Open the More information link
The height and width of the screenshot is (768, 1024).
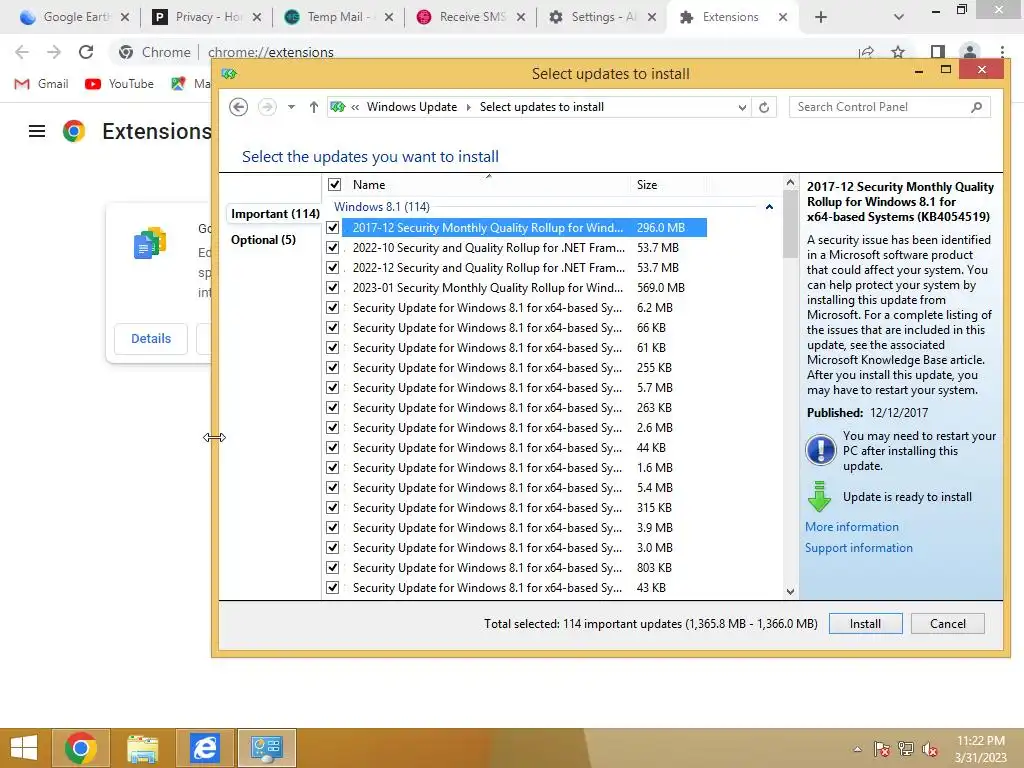tap(852, 527)
